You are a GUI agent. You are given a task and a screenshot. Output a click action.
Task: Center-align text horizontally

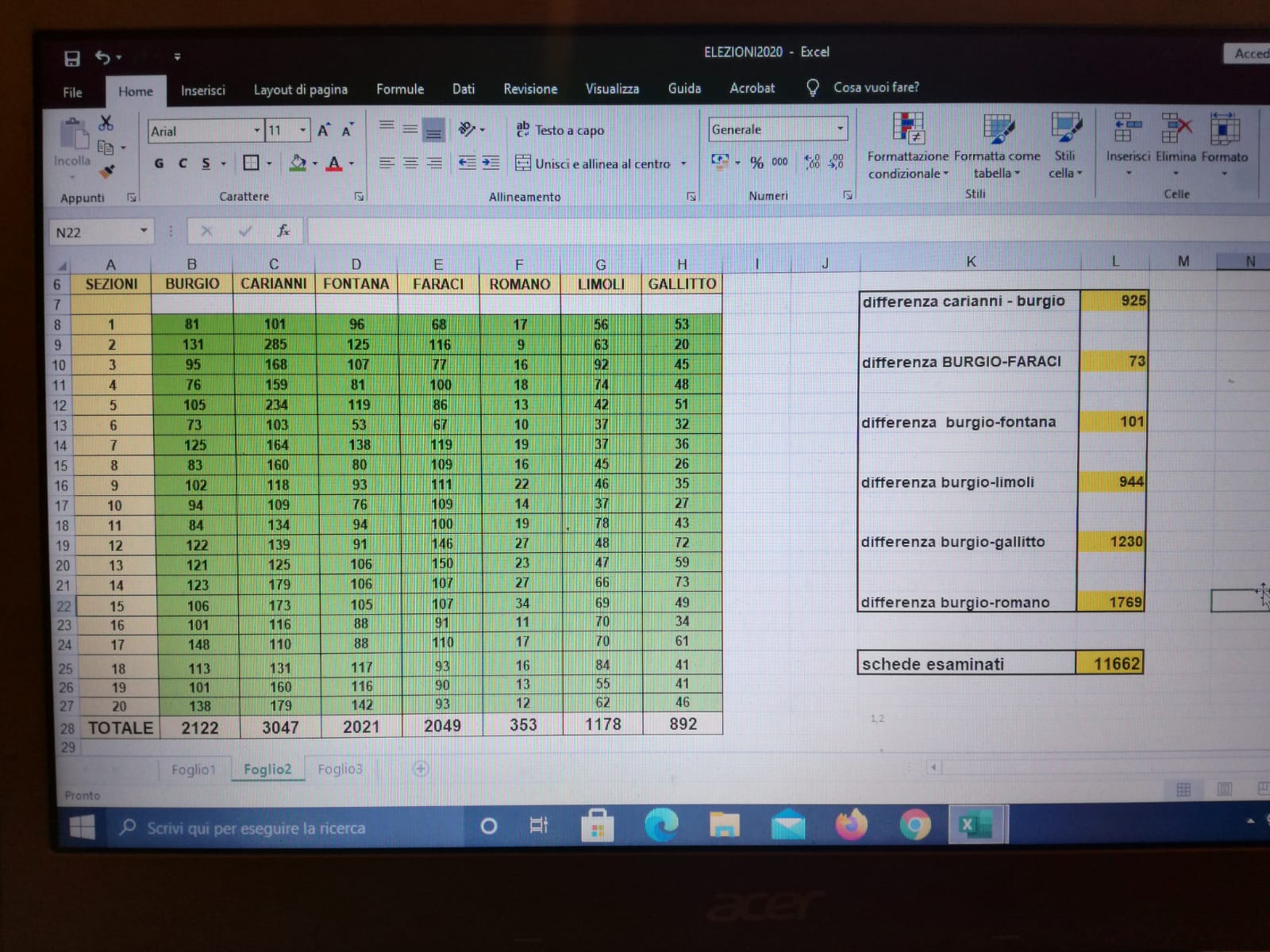(410, 163)
